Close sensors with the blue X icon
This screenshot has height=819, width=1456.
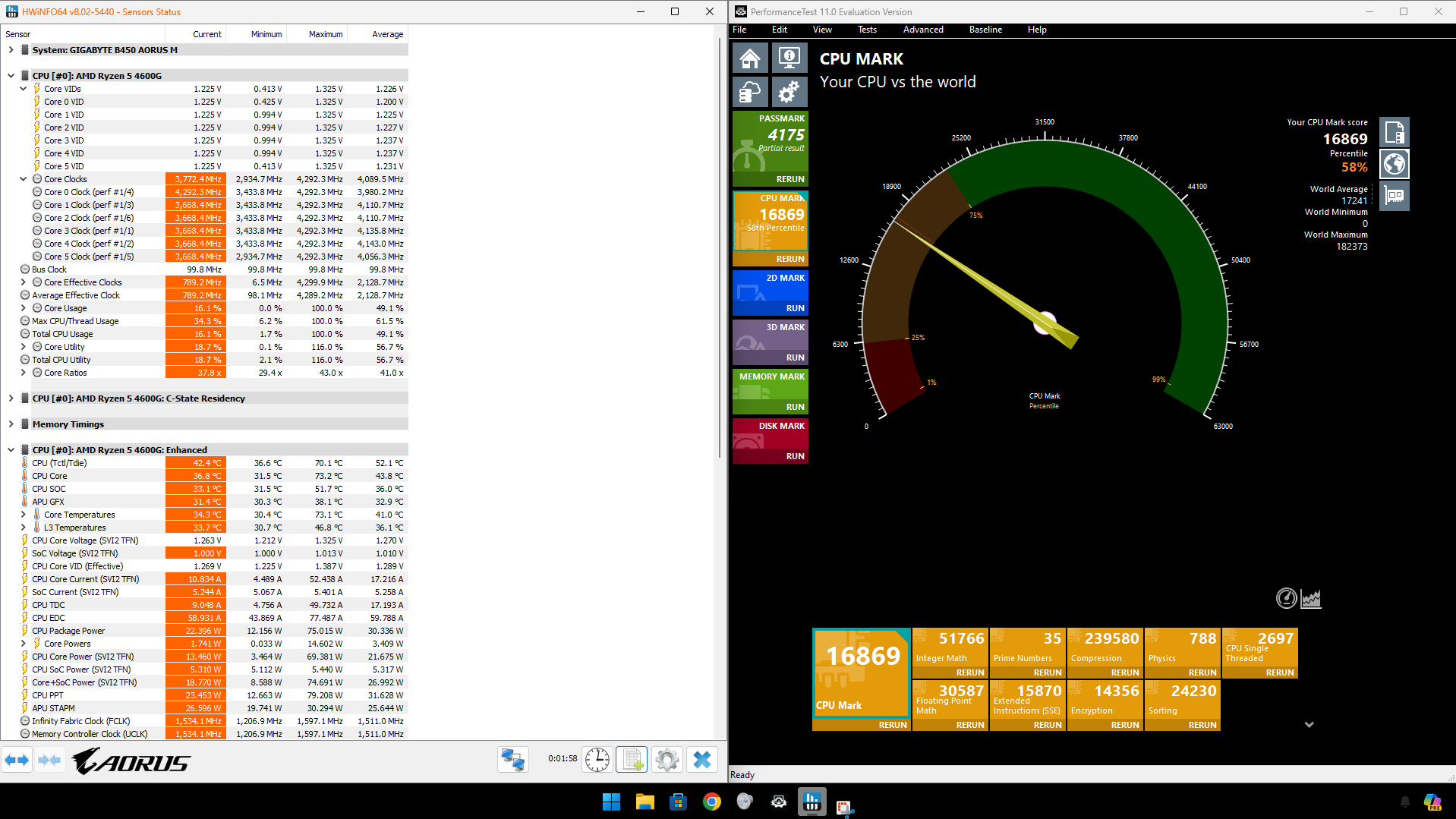[x=702, y=760]
